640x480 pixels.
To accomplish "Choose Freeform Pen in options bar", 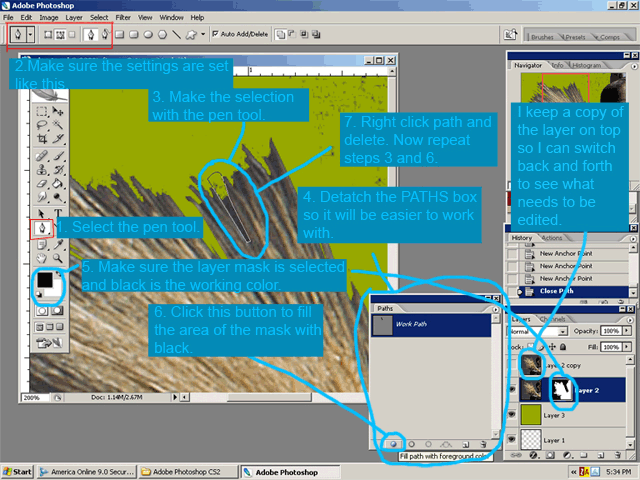I will (105, 34).
